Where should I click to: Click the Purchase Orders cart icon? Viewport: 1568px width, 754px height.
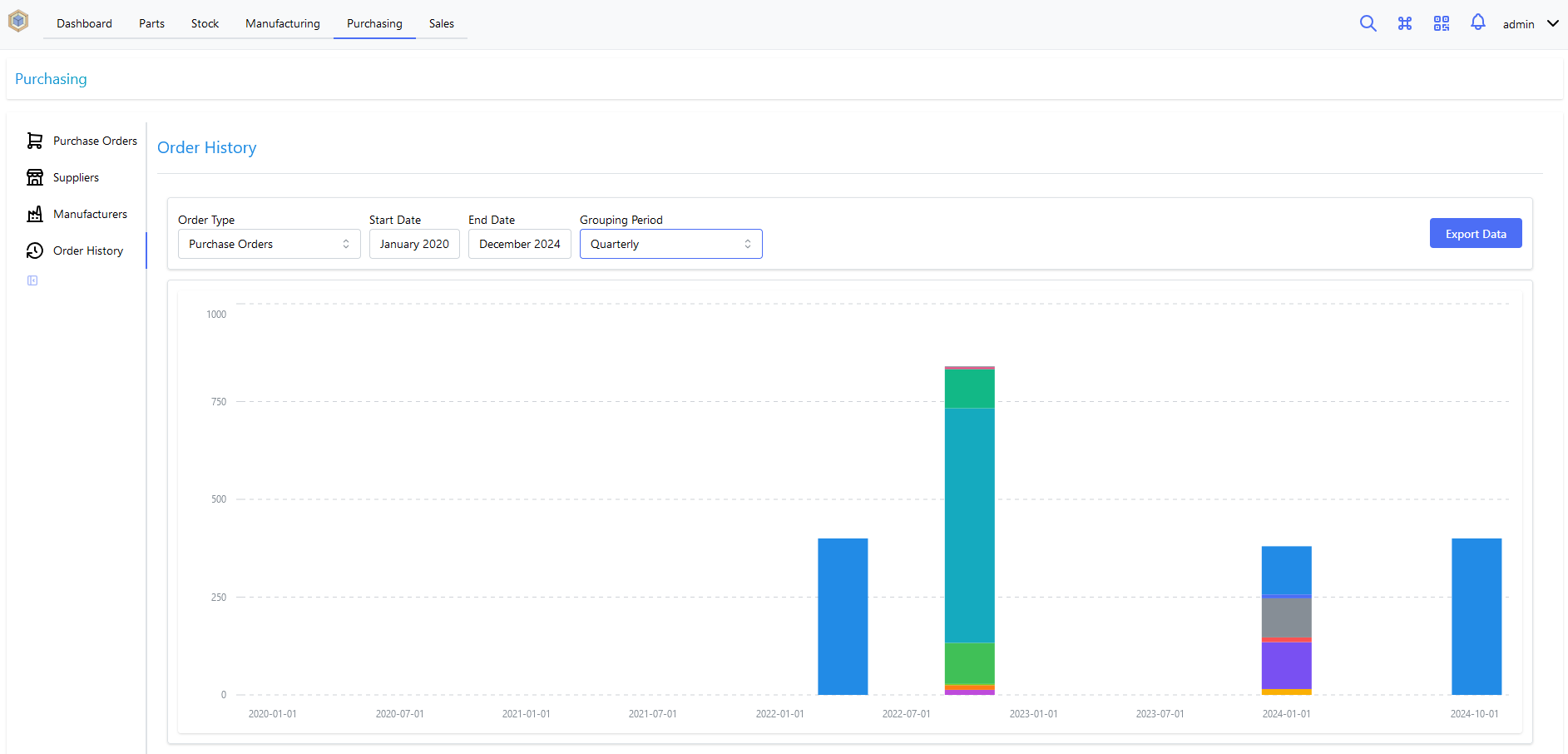point(35,141)
